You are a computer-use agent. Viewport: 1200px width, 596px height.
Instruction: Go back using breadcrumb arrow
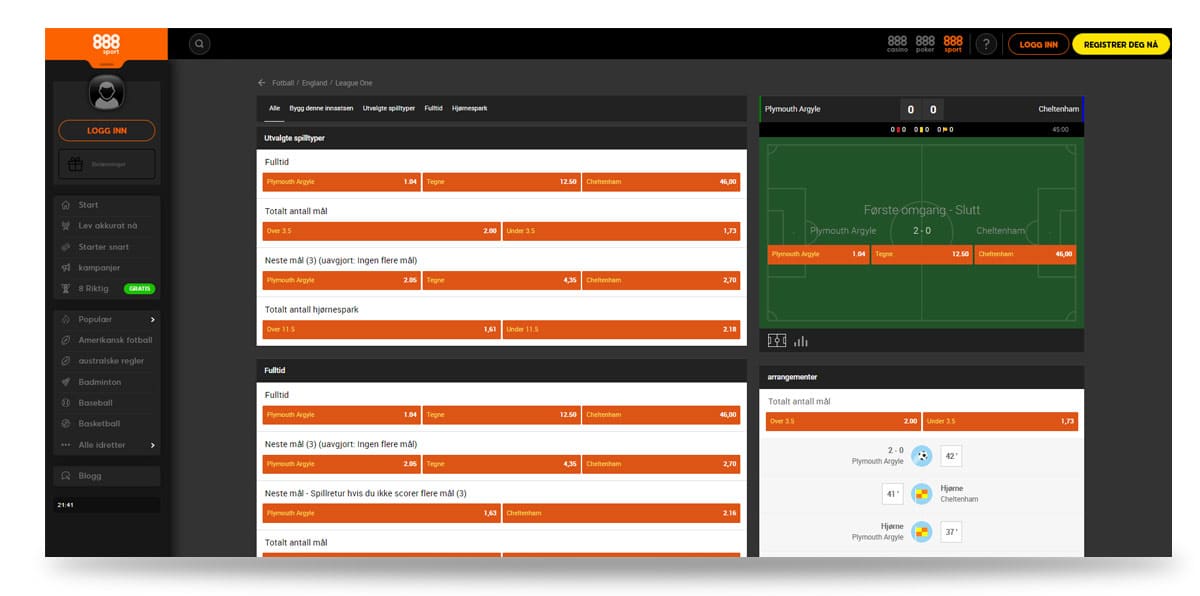click(262, 83)
